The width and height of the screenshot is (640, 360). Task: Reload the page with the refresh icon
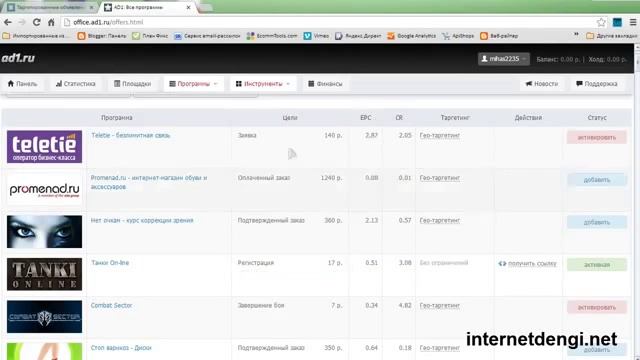37,22
